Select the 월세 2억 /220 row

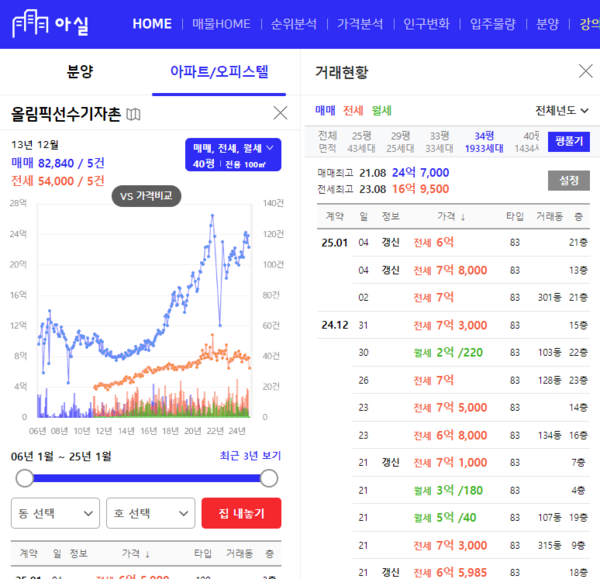[x=471, y=352]
